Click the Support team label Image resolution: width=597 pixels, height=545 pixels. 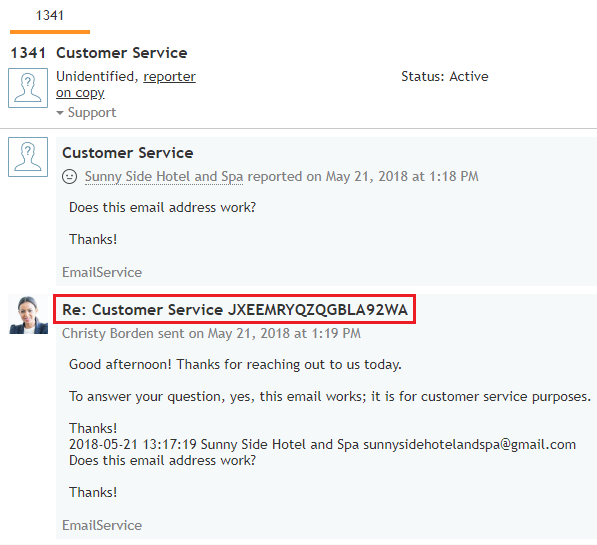pos(92,112)
